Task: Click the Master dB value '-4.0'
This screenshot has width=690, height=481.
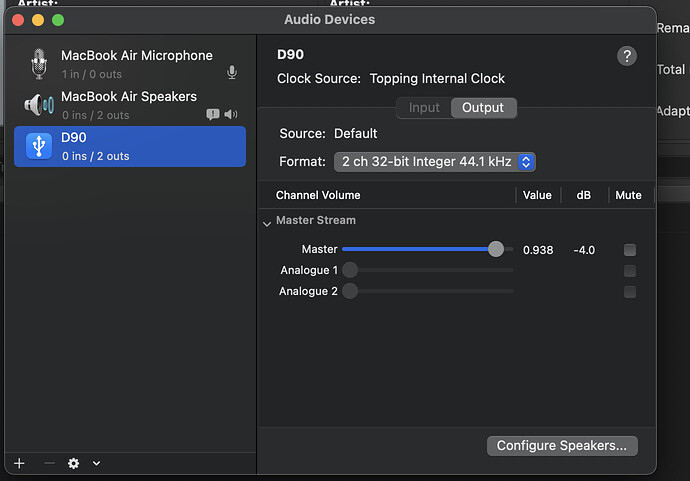Action: click(584, 250)
